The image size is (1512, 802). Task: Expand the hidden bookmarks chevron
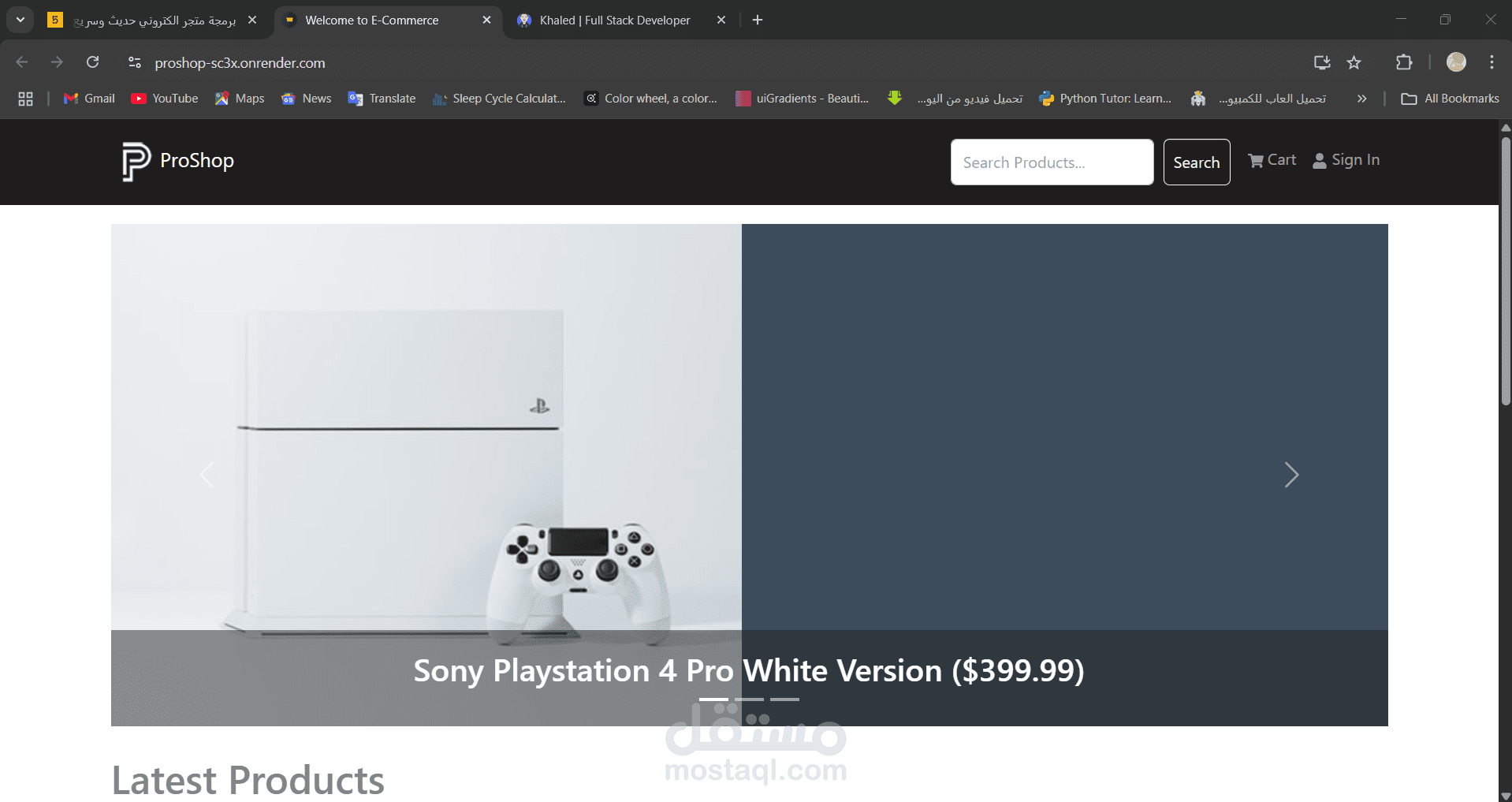pos(1361,99)
